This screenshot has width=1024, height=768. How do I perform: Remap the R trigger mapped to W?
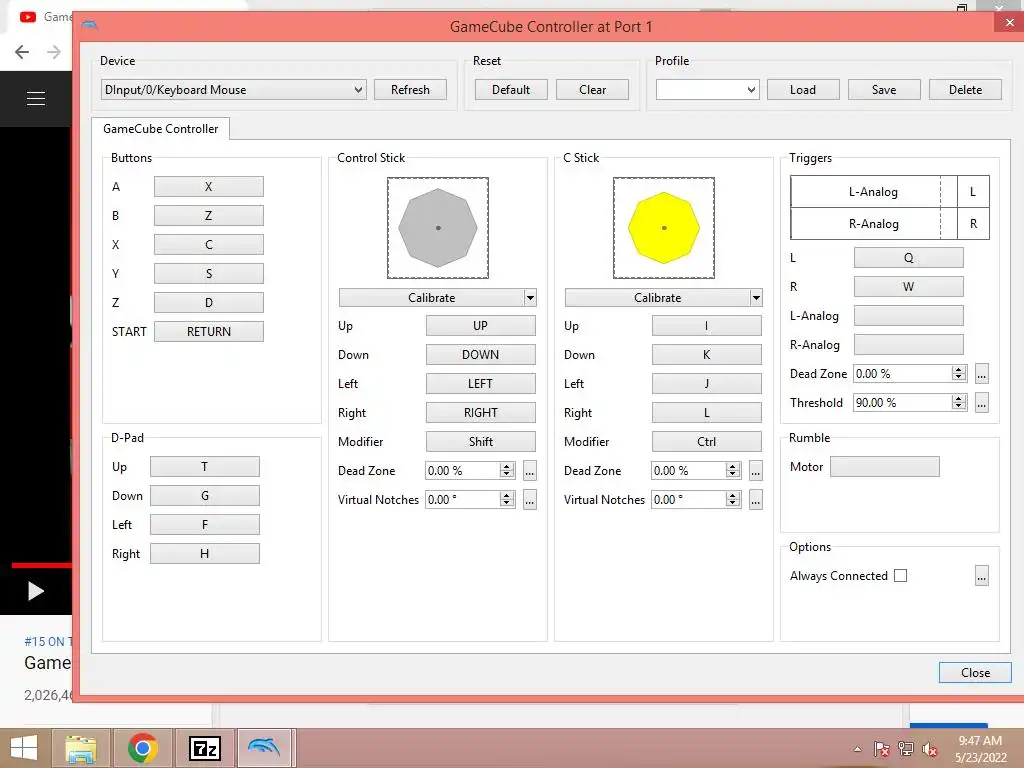click(x=908, y=287)
